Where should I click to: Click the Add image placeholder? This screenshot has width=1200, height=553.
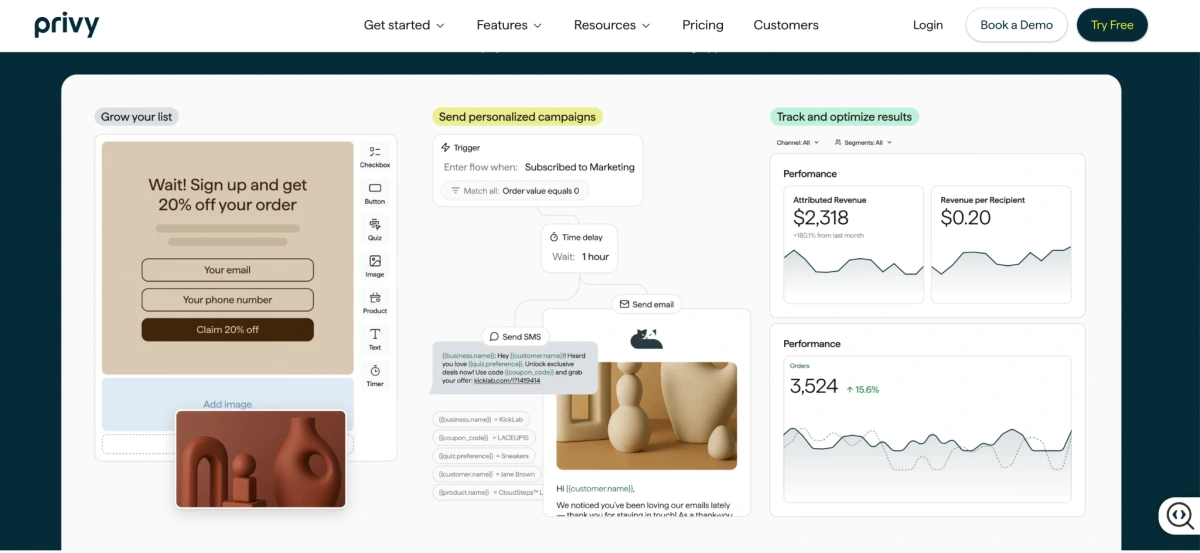pos(227,404)
